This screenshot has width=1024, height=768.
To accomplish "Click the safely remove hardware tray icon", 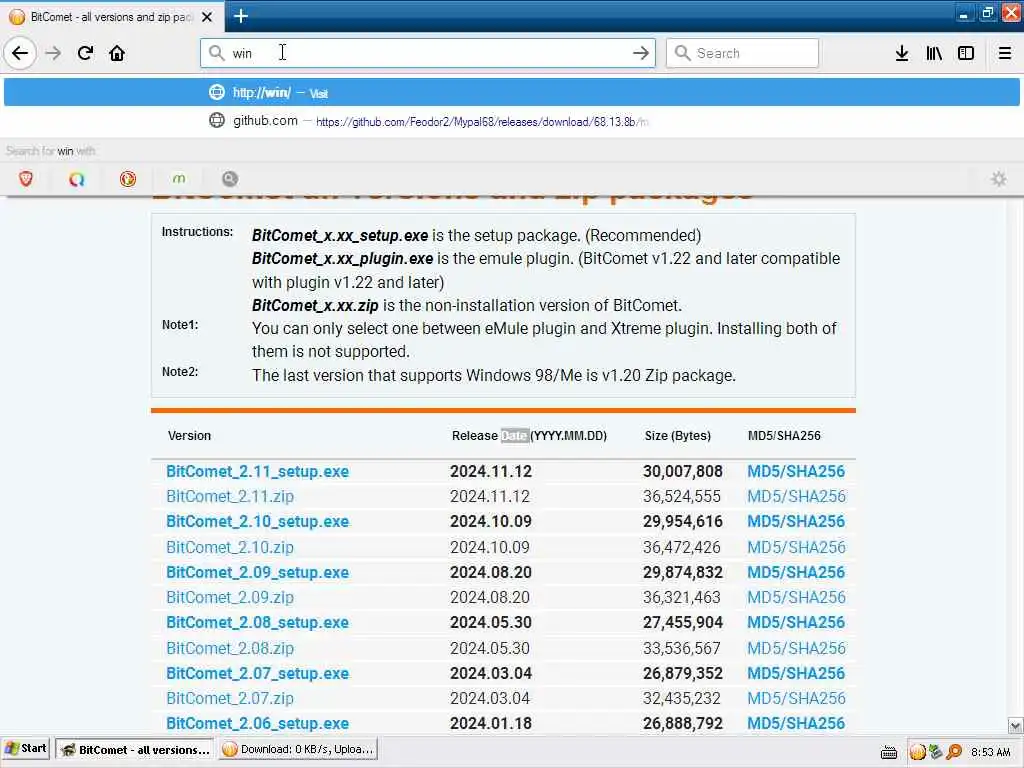I will 935,752.
